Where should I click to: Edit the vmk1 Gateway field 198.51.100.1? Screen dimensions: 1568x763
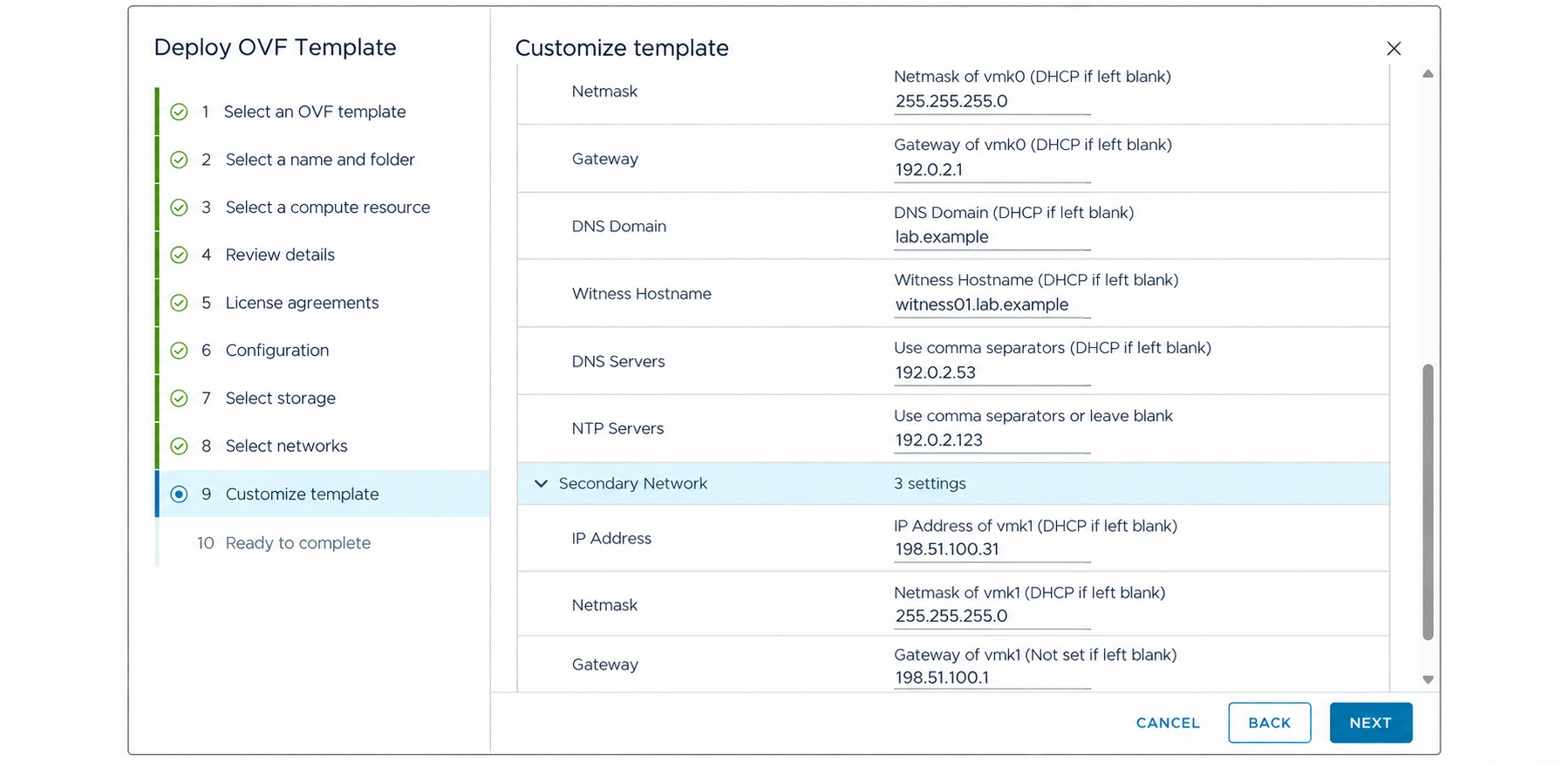pyautogui.click(x=992, y=678)
